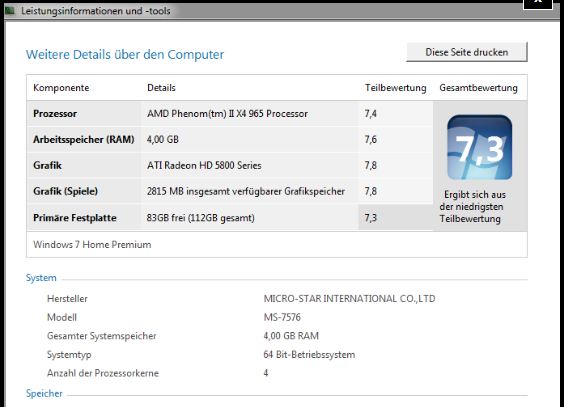Click the Weitere Details über den Computer heading
The height and width of the screenshot is (407, 564).
(x=125, y=55)
